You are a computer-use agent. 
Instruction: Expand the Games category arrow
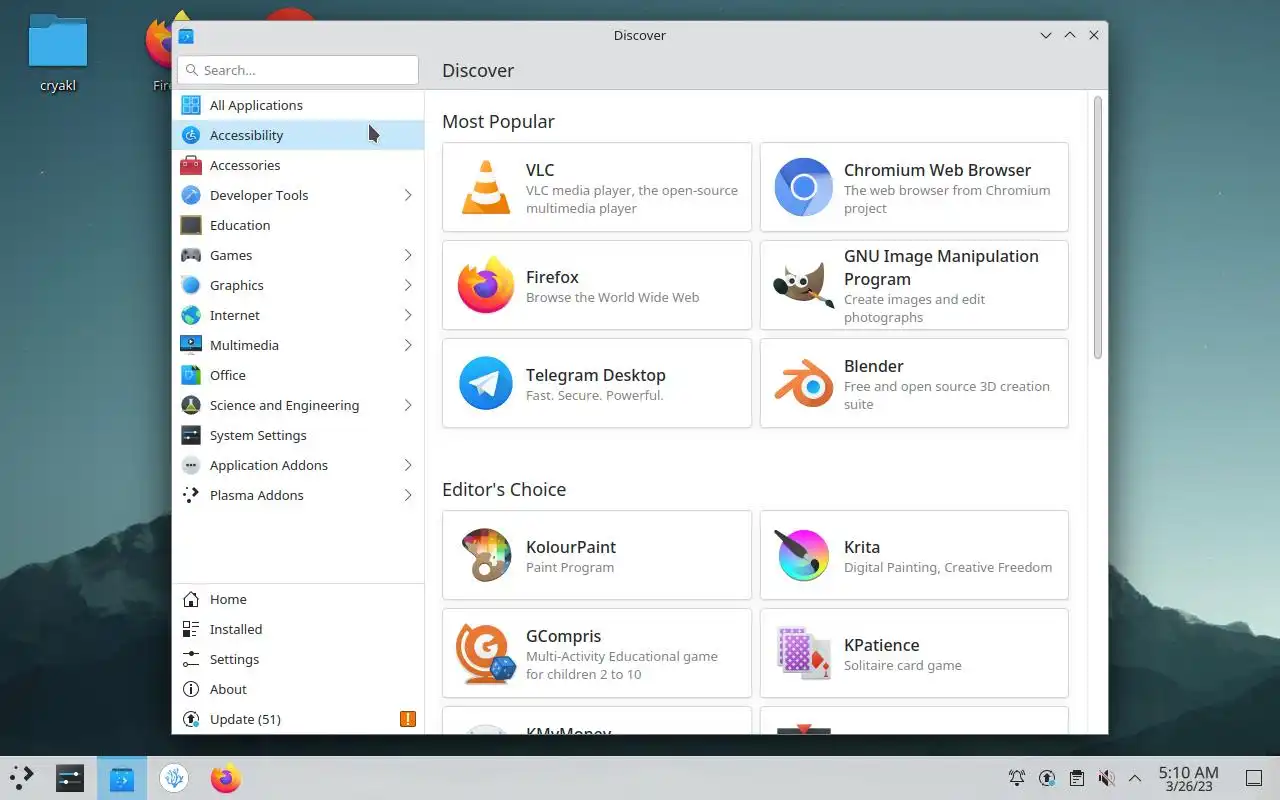point(408,255)
